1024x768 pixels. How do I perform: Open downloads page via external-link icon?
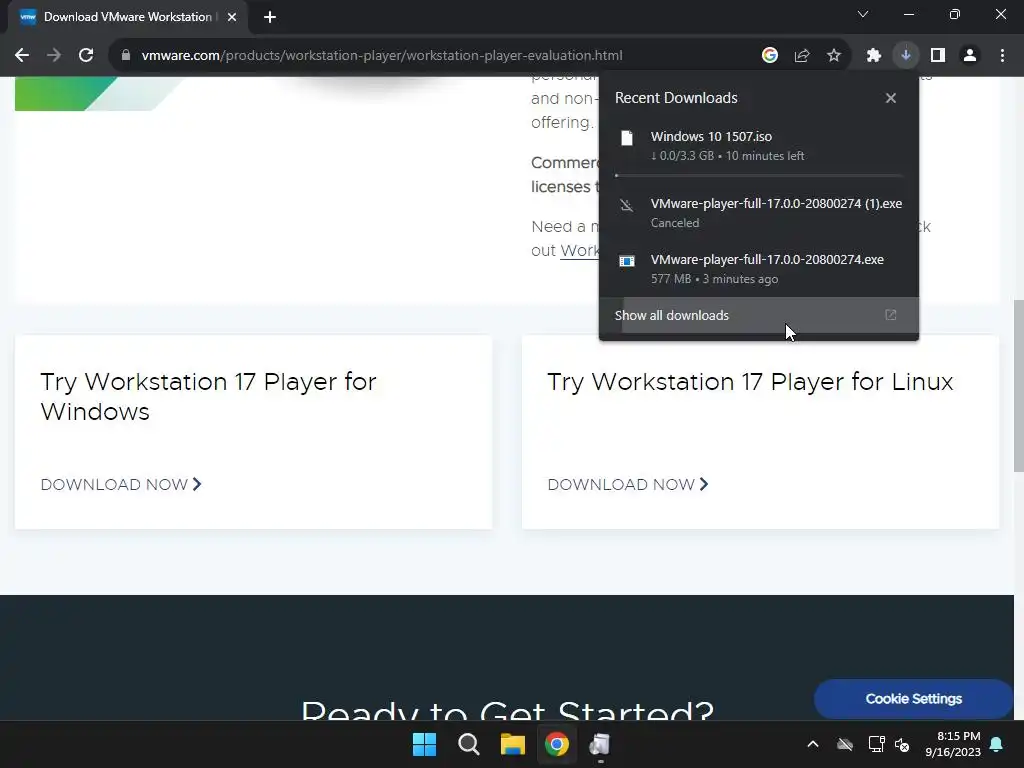(x=891, y=315)
